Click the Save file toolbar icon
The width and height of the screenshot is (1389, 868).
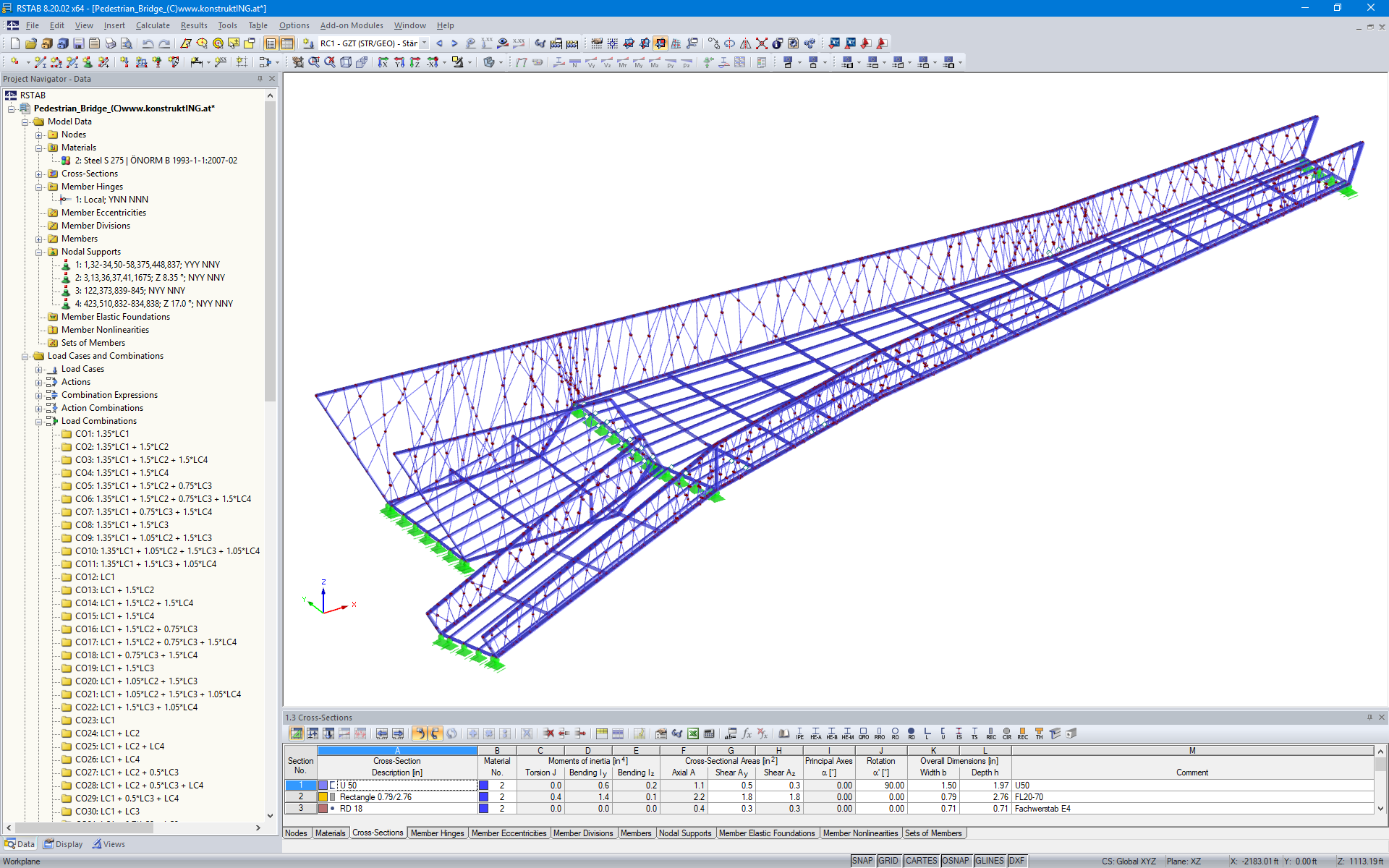[78, 43]
